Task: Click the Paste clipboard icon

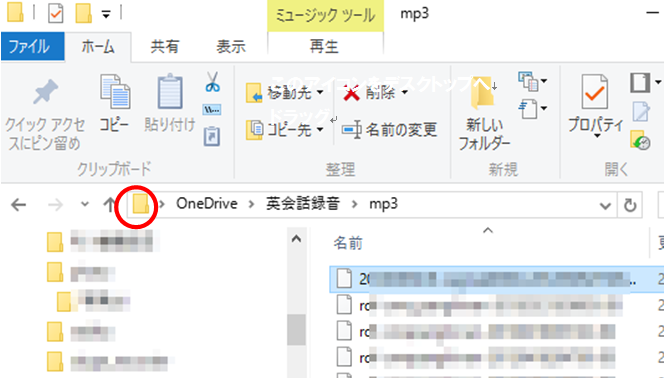Action: click(x=170, y=92)
